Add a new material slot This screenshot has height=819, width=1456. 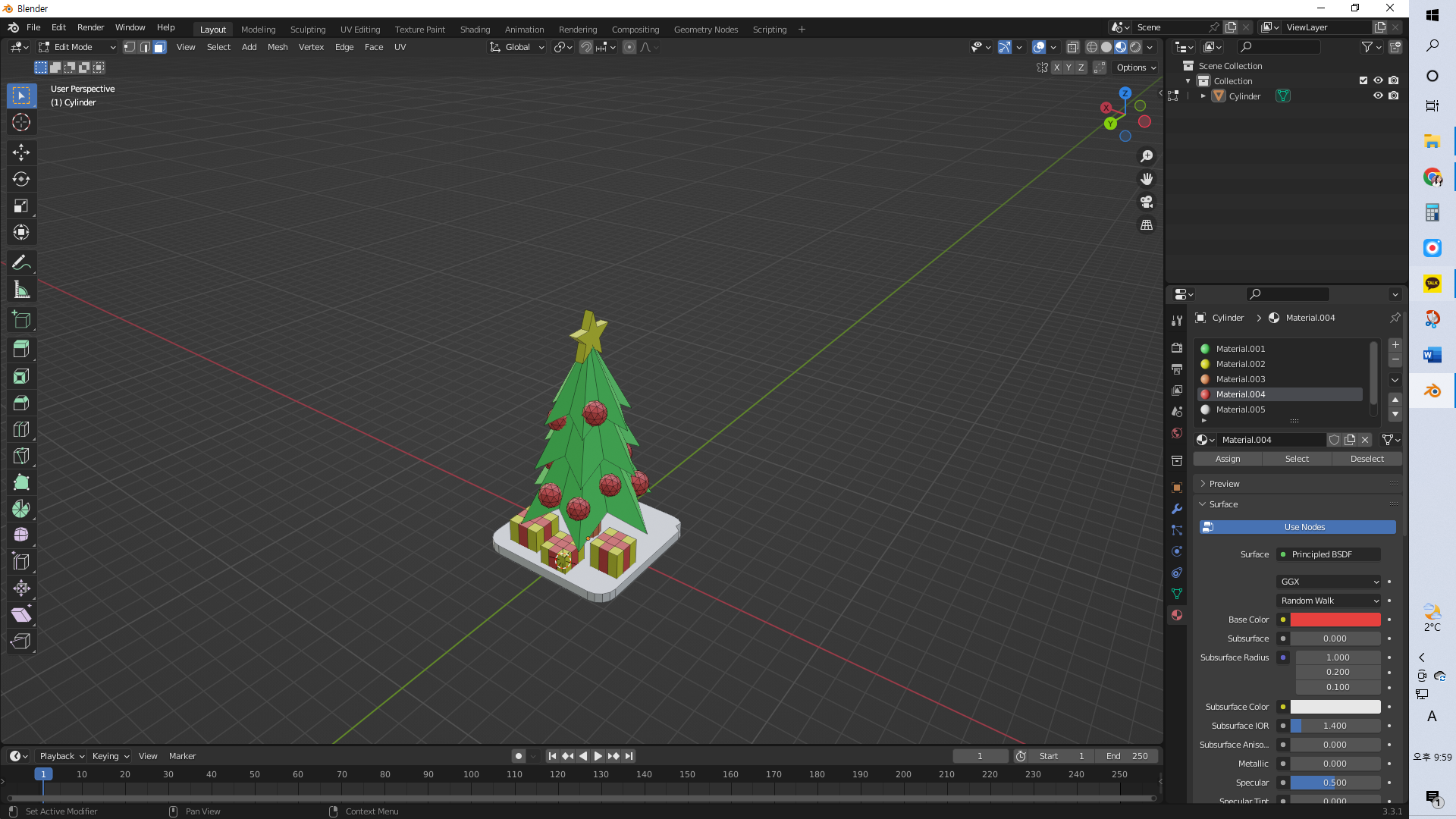click(x=1395, y=345)
